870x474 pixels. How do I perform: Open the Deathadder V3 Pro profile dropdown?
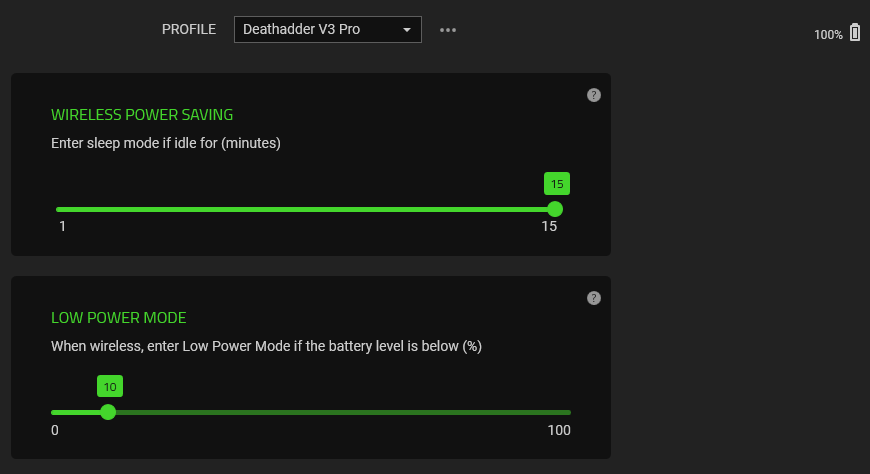point(316,30)
